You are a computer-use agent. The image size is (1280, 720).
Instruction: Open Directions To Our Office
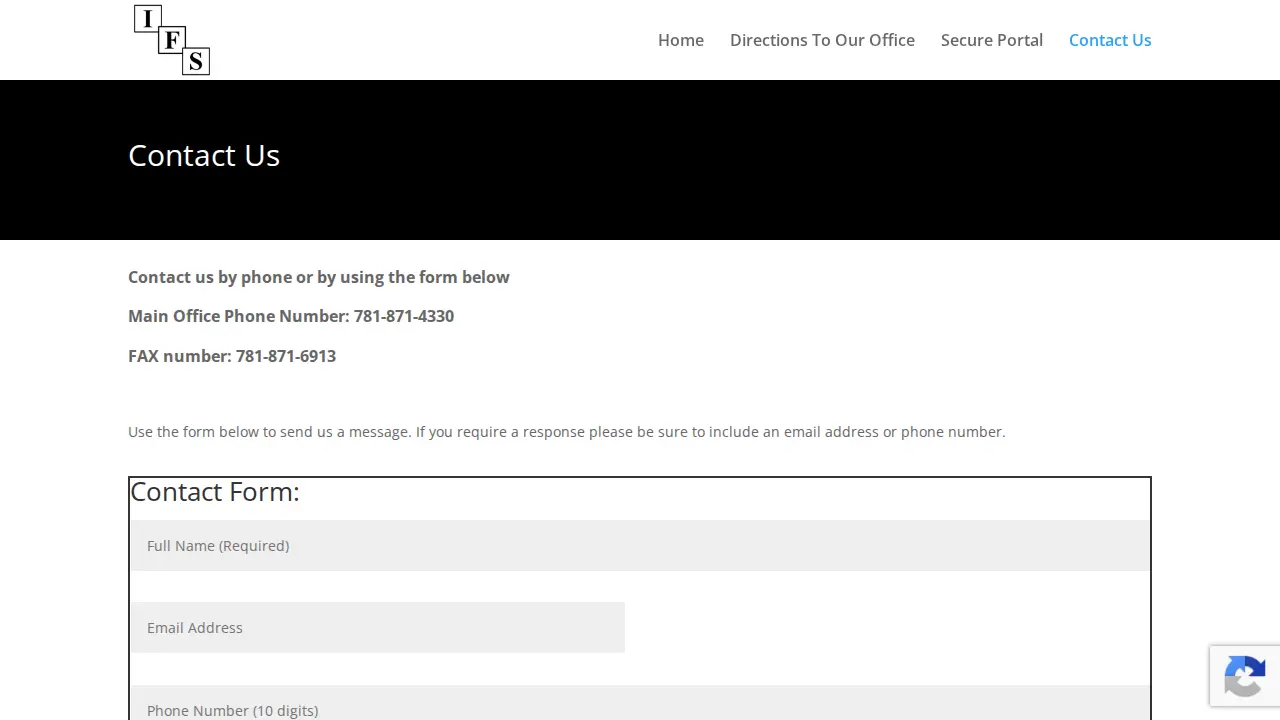click(822, 40)
